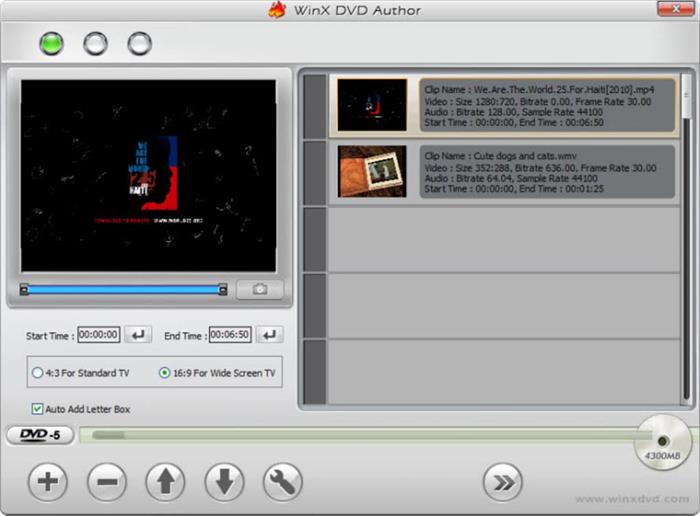Viewport: 700px width, 516px height.
Task: Click the video preview window
Action: [149, 176]
